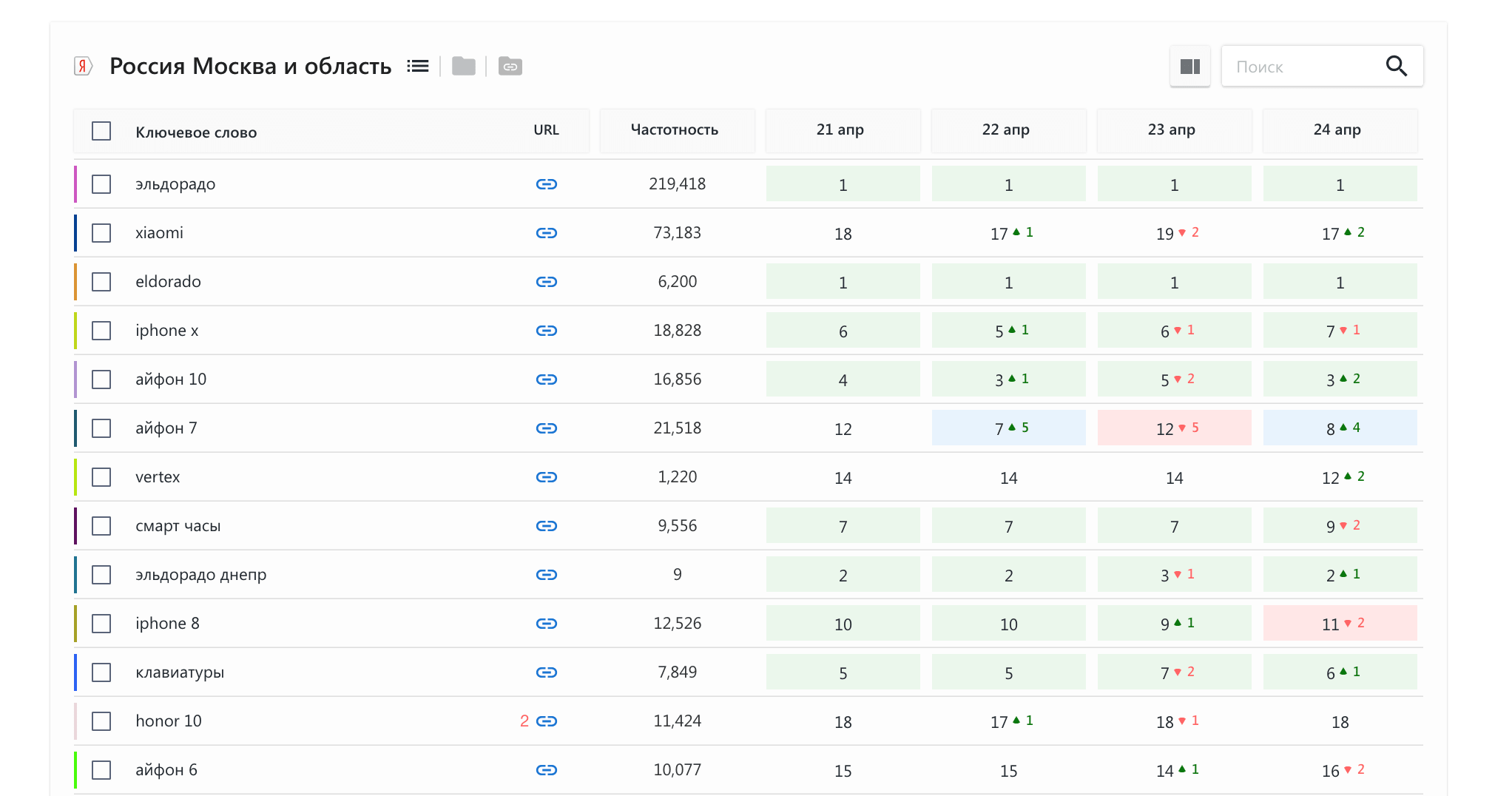Click the Yandex search engine icon
1512x796 pixels.
83,66
